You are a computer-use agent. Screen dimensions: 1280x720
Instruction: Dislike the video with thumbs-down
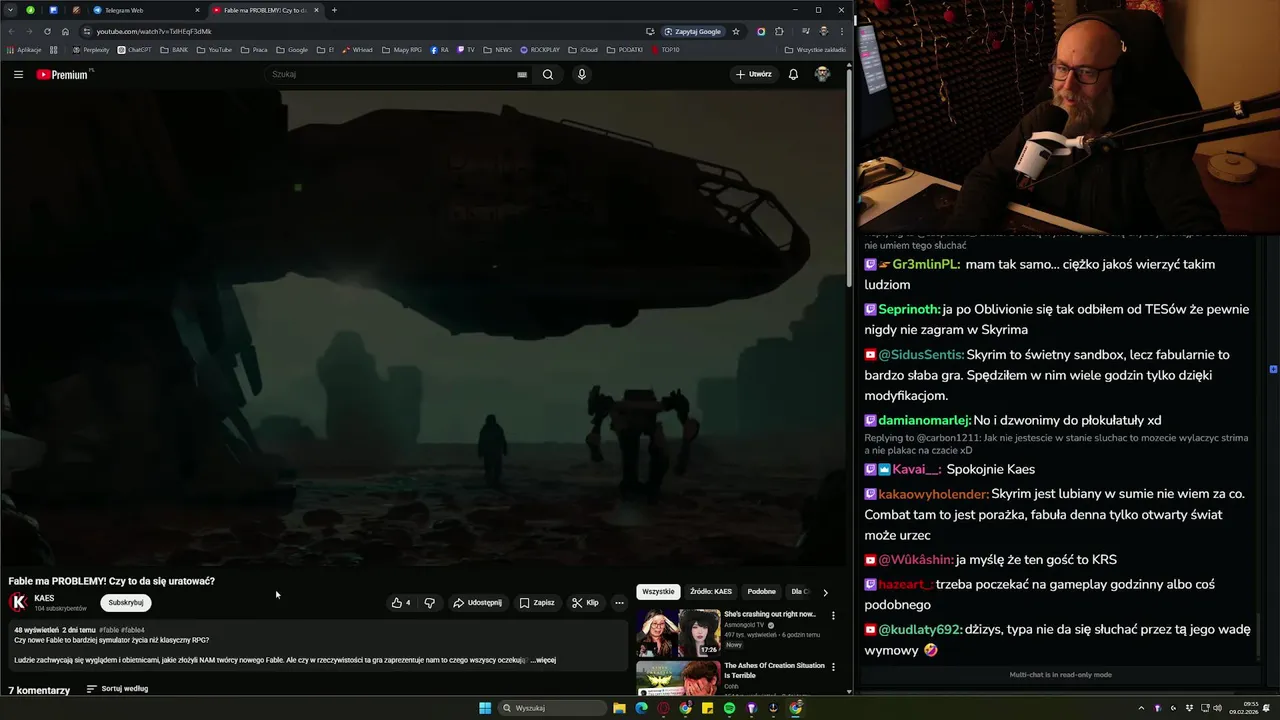[429, 603]
